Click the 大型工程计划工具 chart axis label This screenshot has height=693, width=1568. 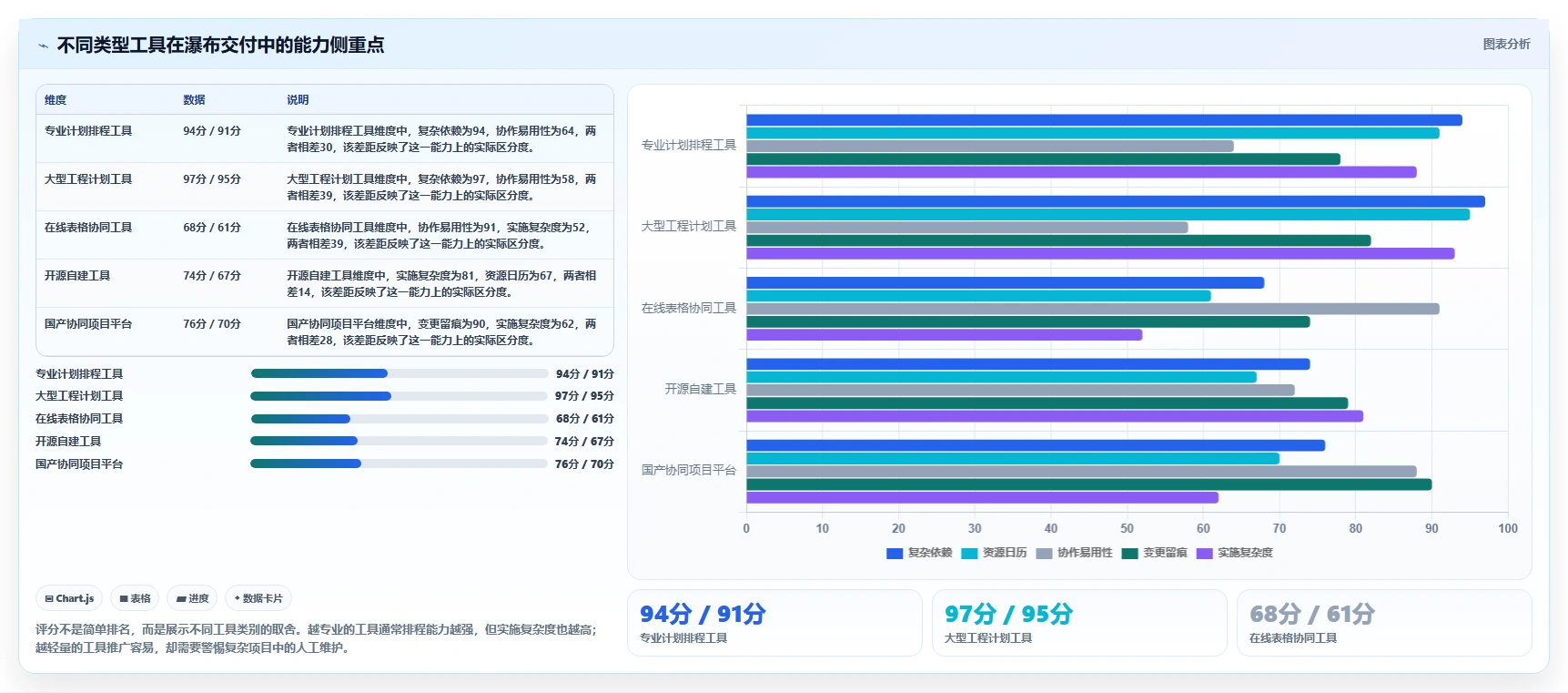click(x=689, y=227)
